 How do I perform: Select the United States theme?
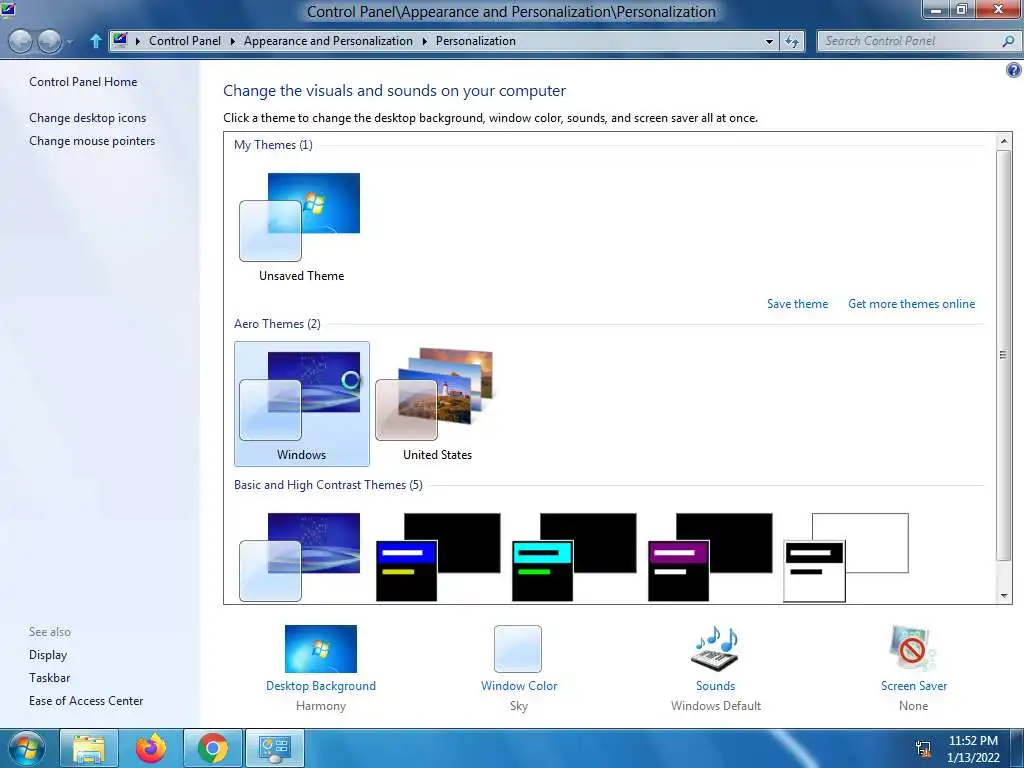437,404
